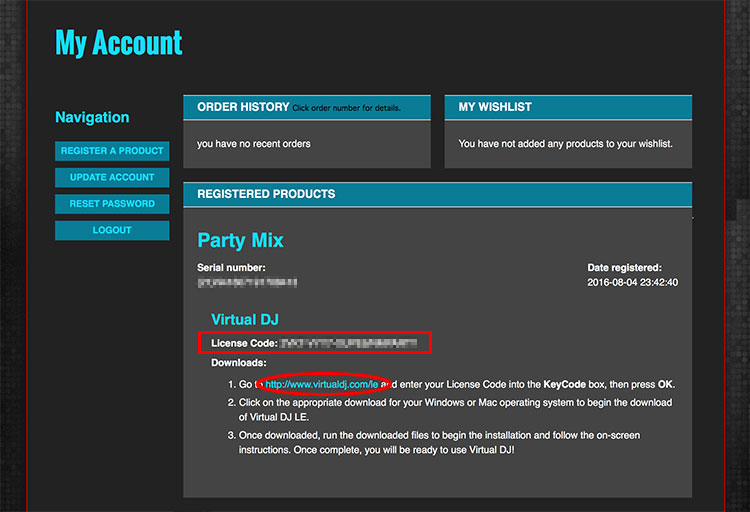Open the www.virtualdj.com/le link
Screen dimensions: 750x512
point(322,384)
